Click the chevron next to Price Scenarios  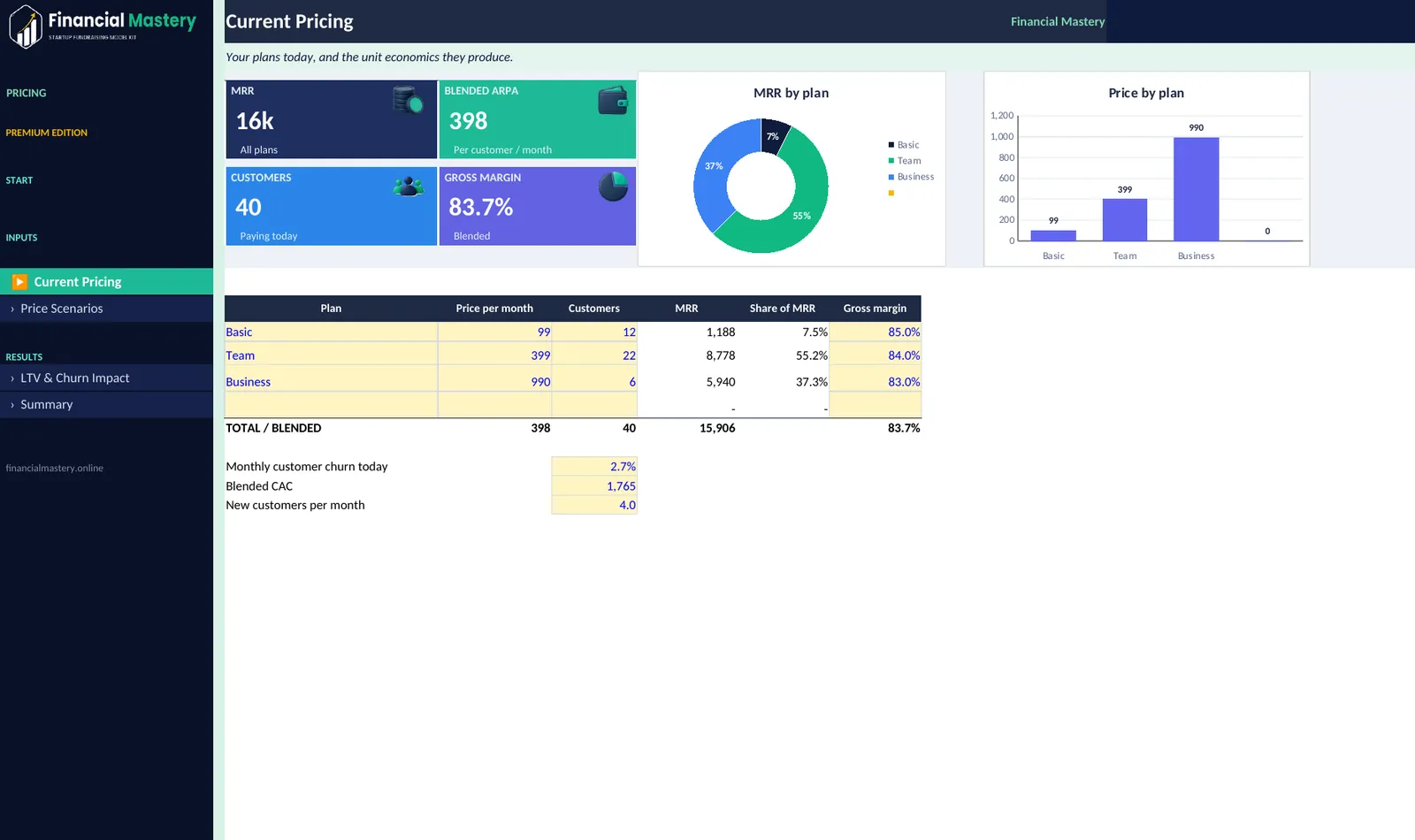[12, 309]
